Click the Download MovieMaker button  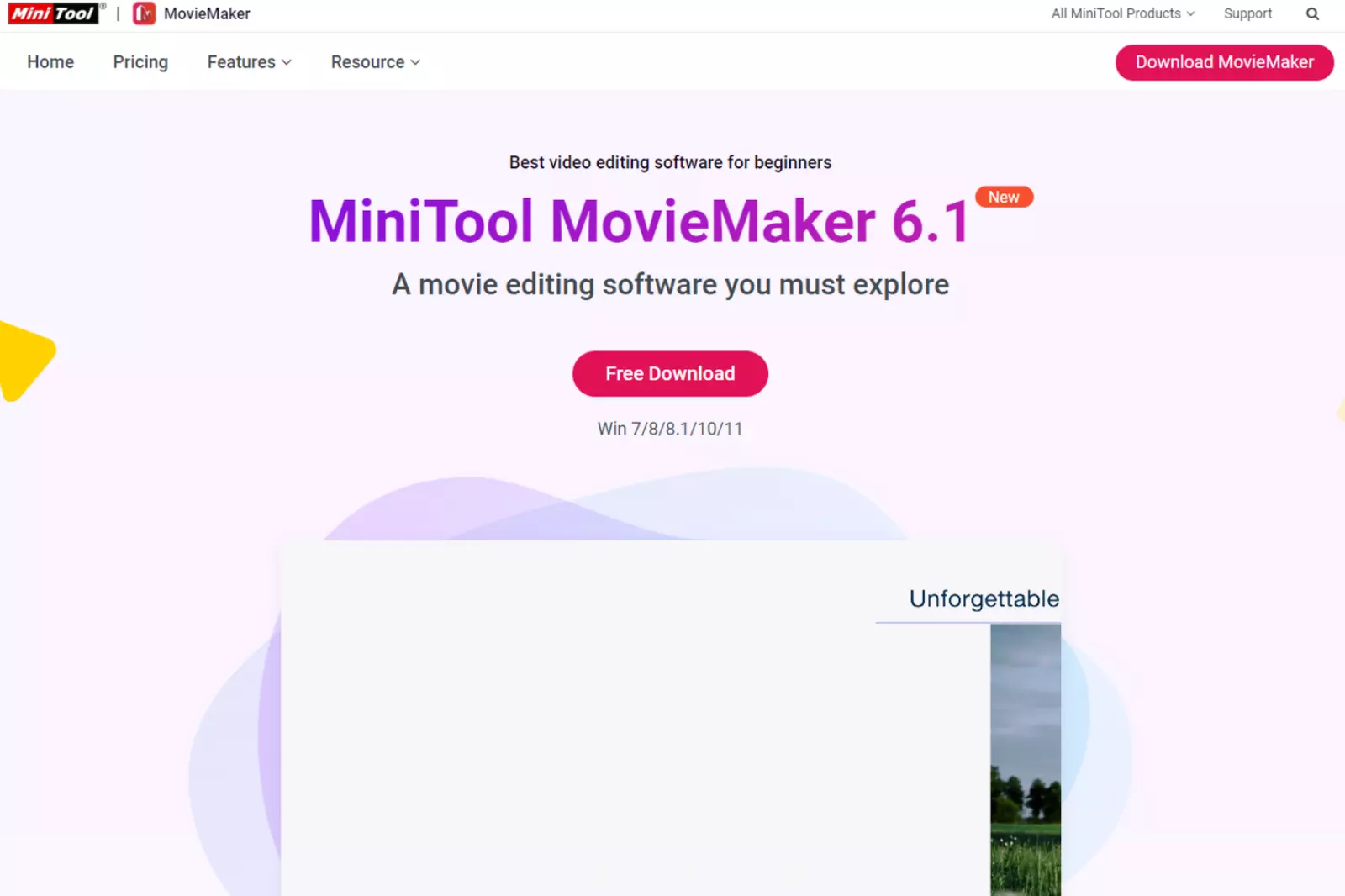[1224, 62]
